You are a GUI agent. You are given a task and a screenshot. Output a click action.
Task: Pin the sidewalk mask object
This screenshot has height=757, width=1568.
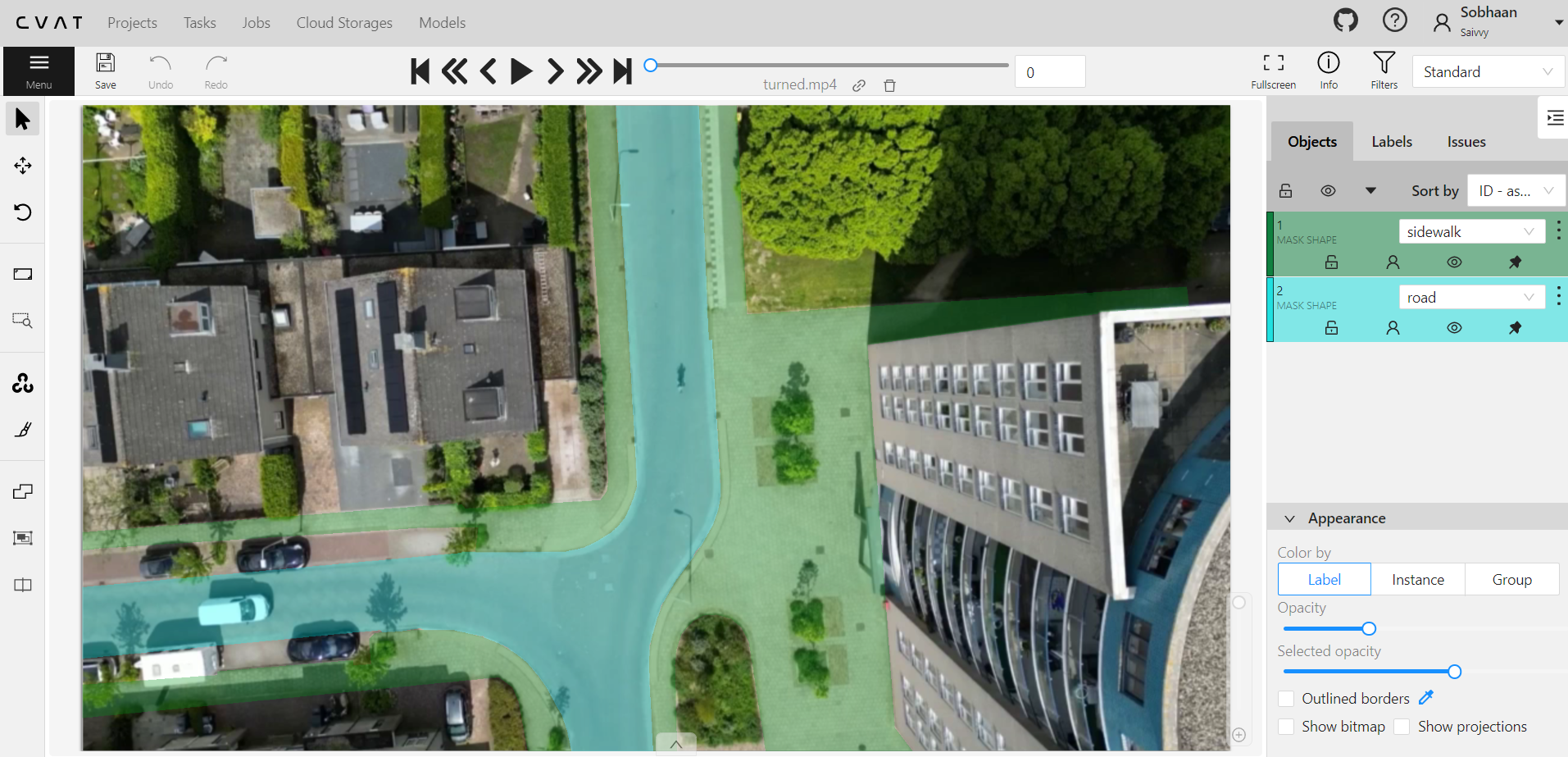1515,262
